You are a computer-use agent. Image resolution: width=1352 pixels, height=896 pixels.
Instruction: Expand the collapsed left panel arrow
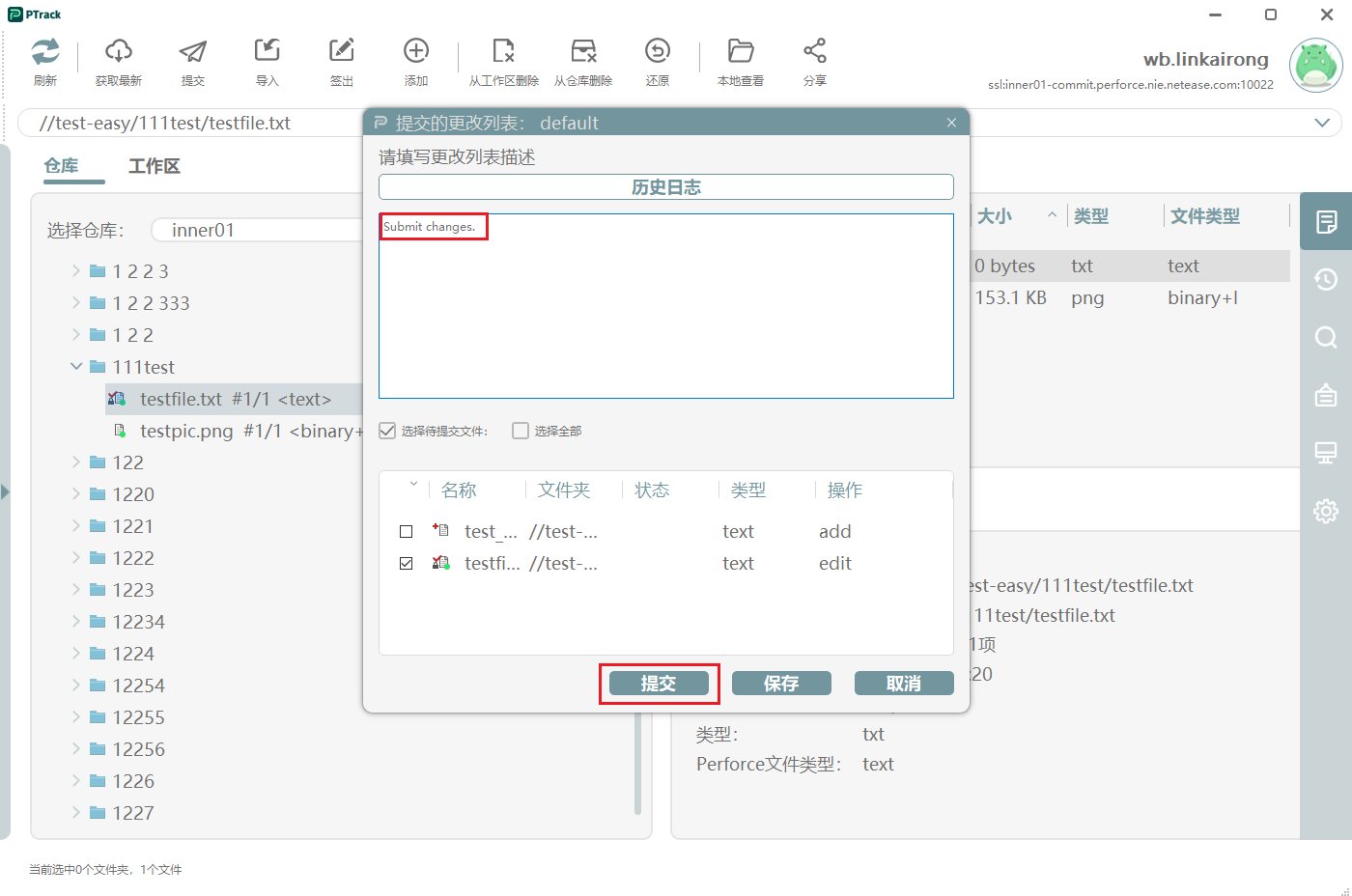[5, 491]
